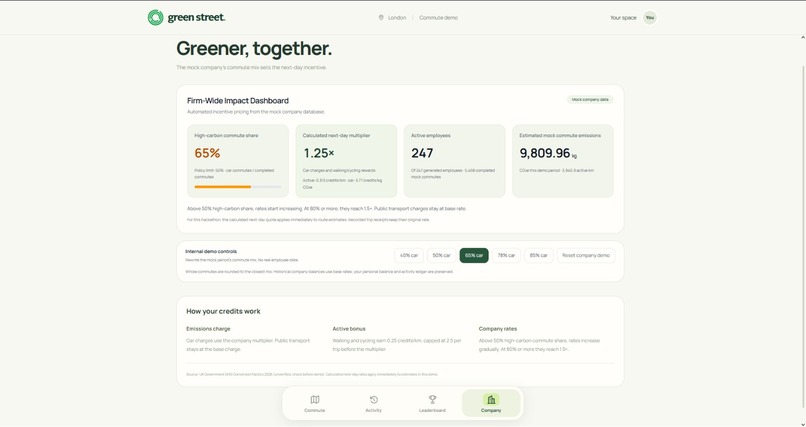Viewport: 806px width, 427px height.
Task: Open the 'Your space' link in header
Action: click(623, 17)
